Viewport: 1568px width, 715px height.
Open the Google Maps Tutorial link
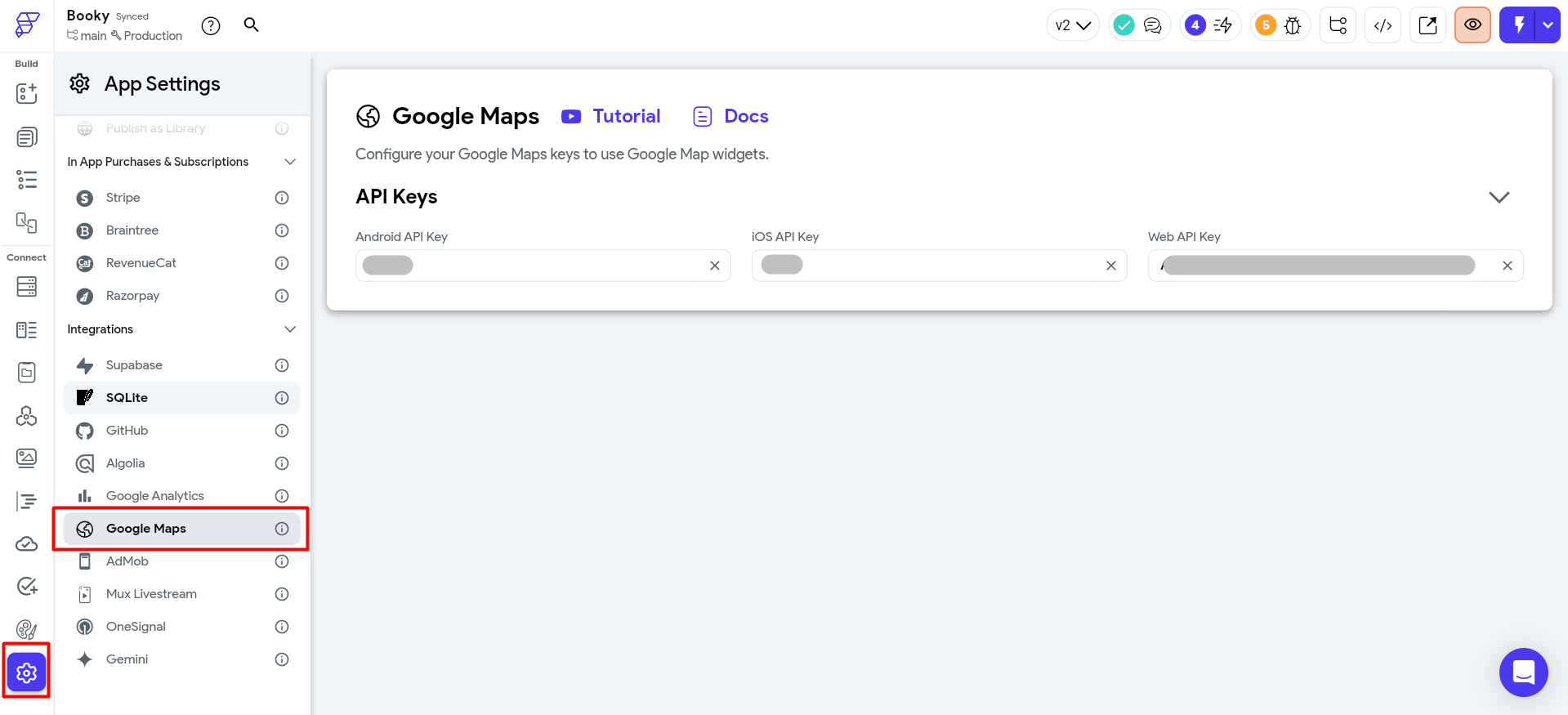tap(611, 116)
